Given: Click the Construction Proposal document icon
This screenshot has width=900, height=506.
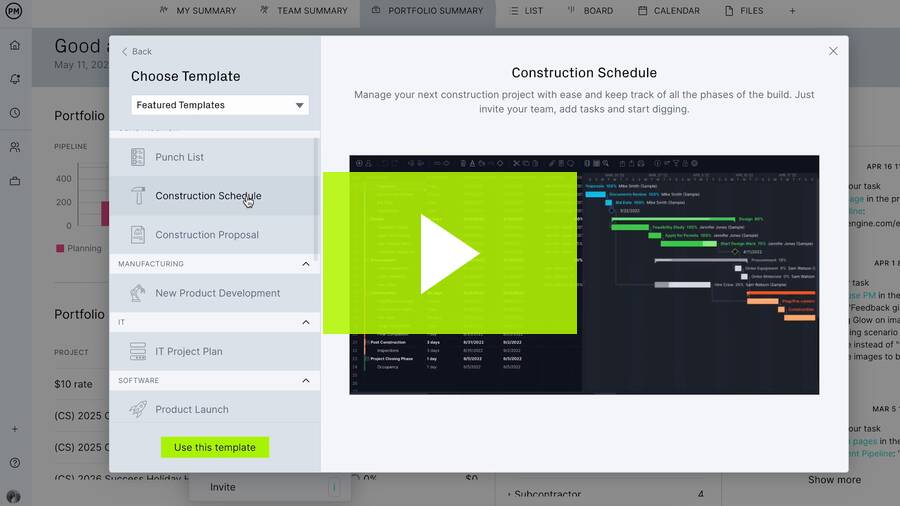Looking at the screenshot, I should 138,235.
